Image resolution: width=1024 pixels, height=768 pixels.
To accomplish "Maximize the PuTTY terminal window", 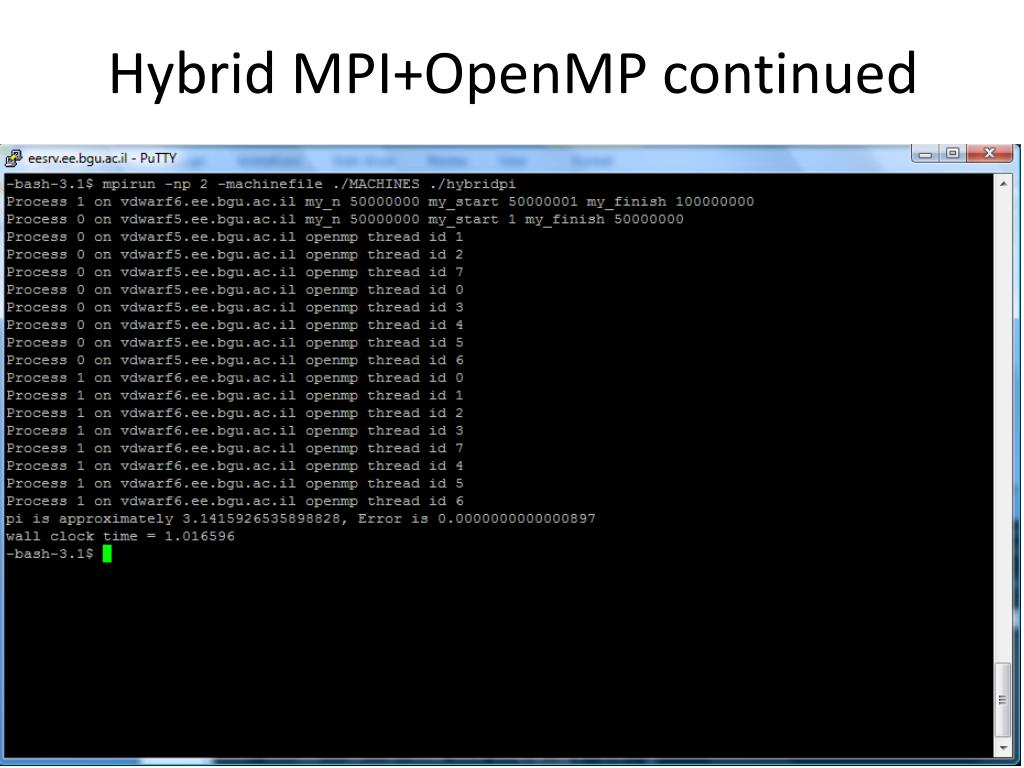I will (952, 154).
